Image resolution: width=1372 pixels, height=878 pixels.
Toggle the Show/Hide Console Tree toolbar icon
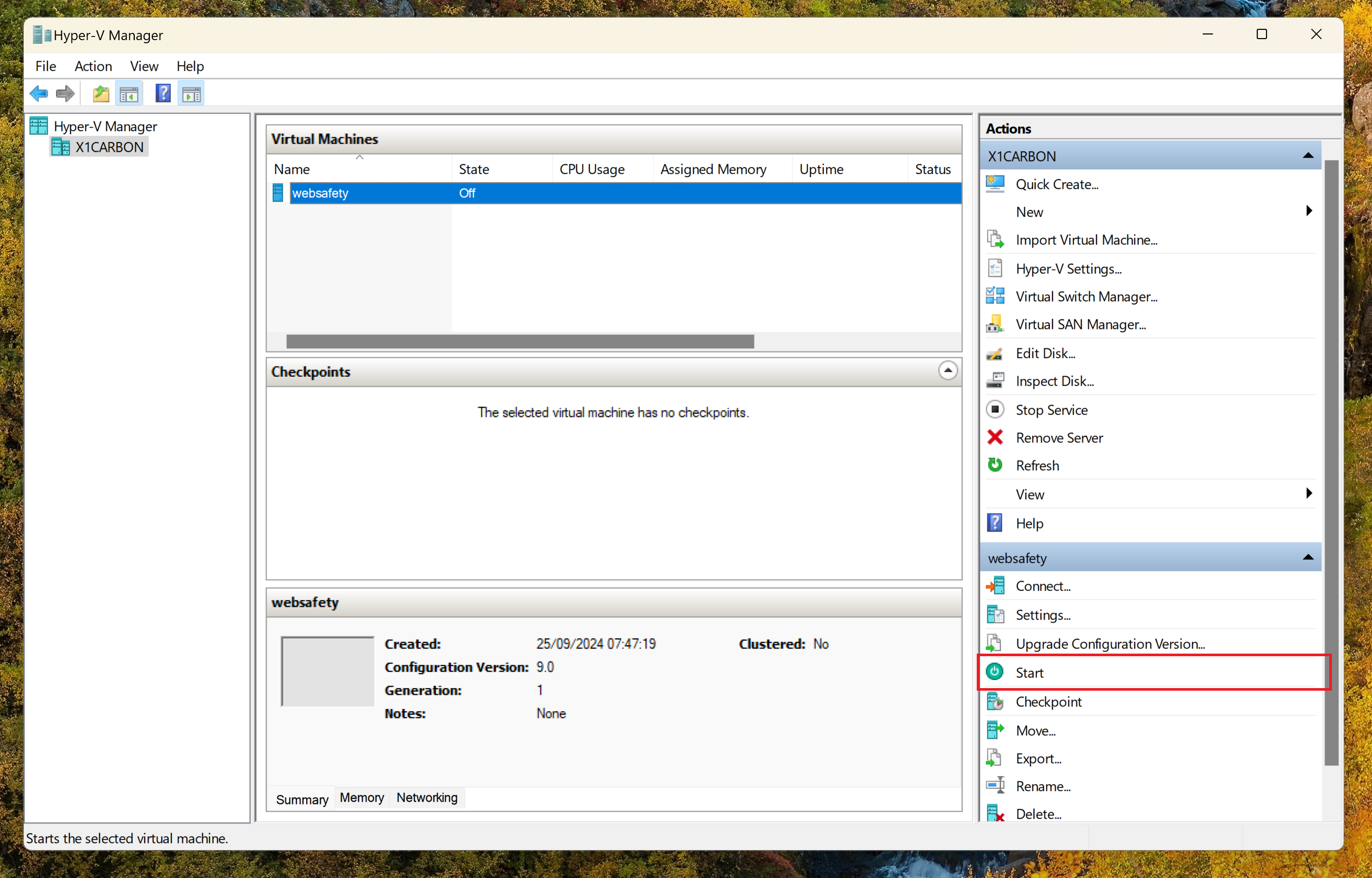(129, 94)
